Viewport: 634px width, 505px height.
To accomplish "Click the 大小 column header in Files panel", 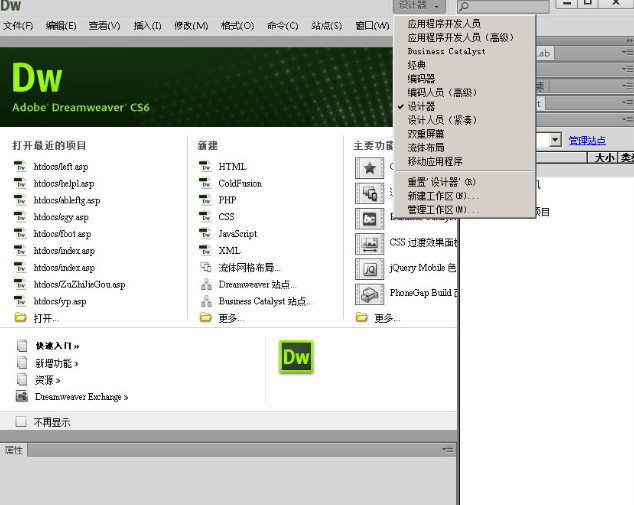I will point(604,157).
